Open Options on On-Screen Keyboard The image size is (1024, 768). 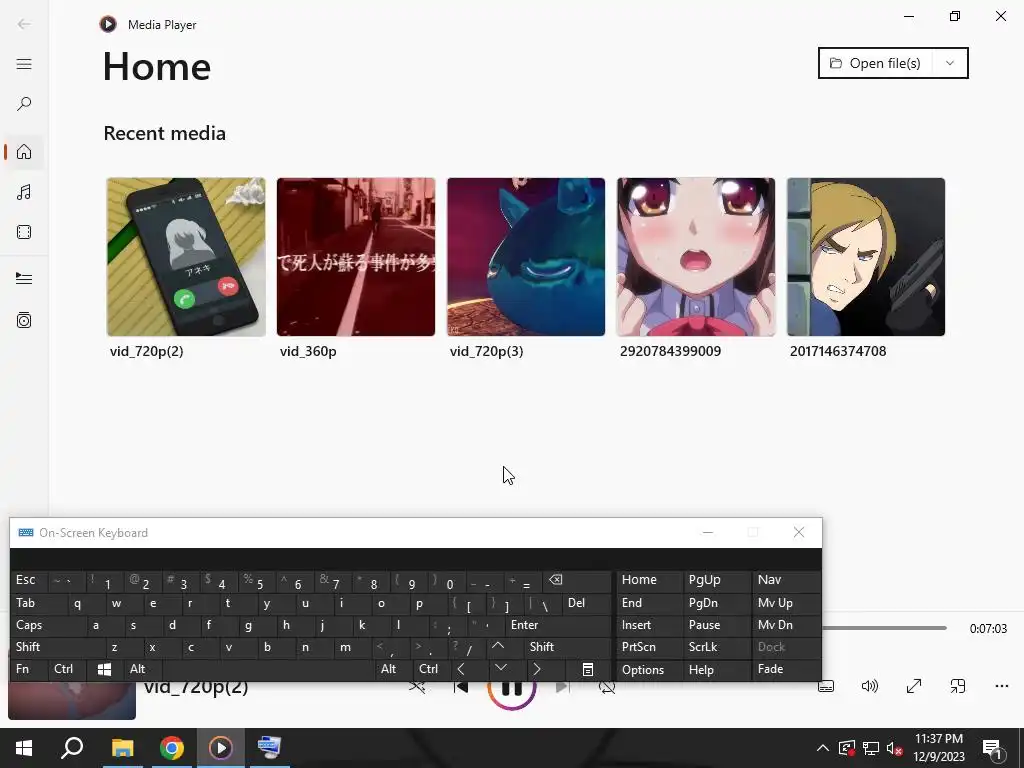click(x=649, y=669)
